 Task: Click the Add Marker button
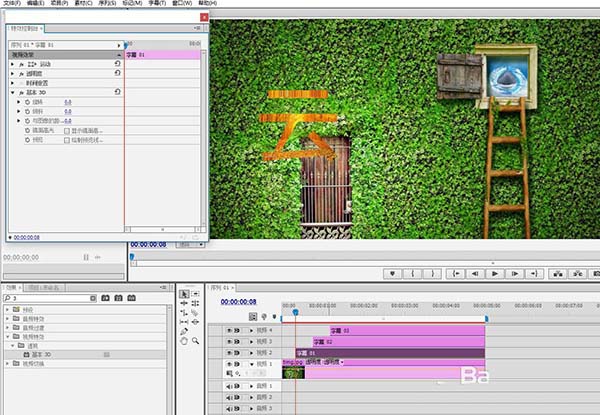[393, 273]
